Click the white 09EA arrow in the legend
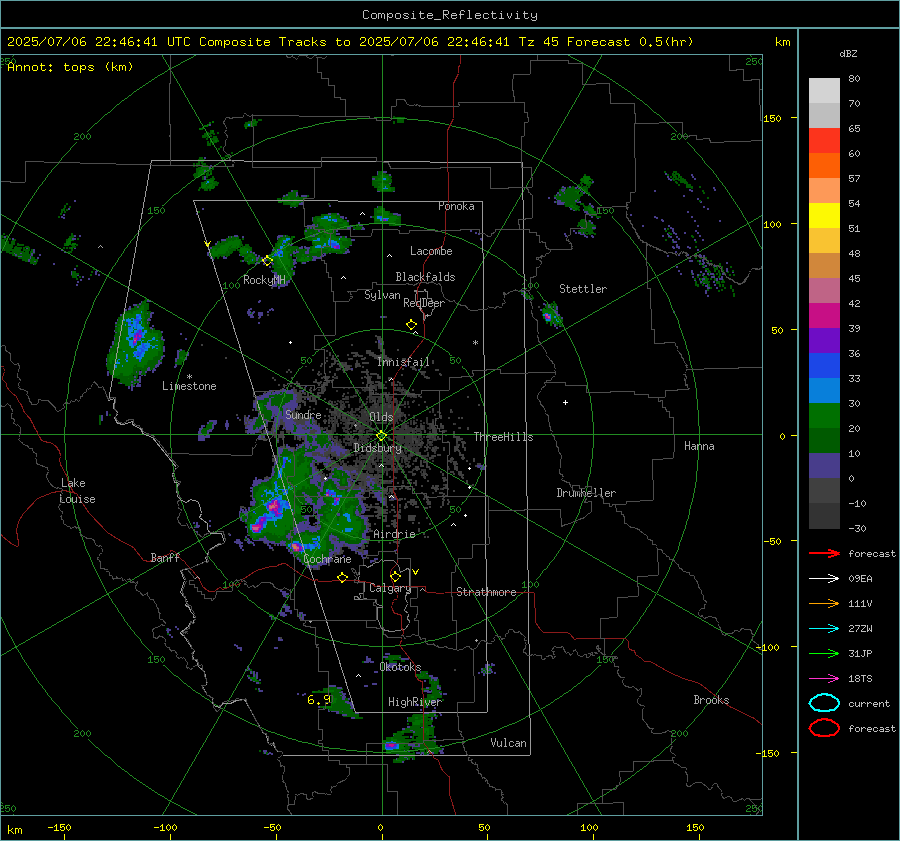 (x=824, y=579)
